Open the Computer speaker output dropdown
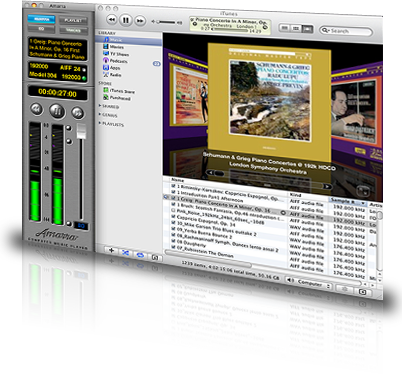This screenshot has height=374, width=402. point(309,283)
